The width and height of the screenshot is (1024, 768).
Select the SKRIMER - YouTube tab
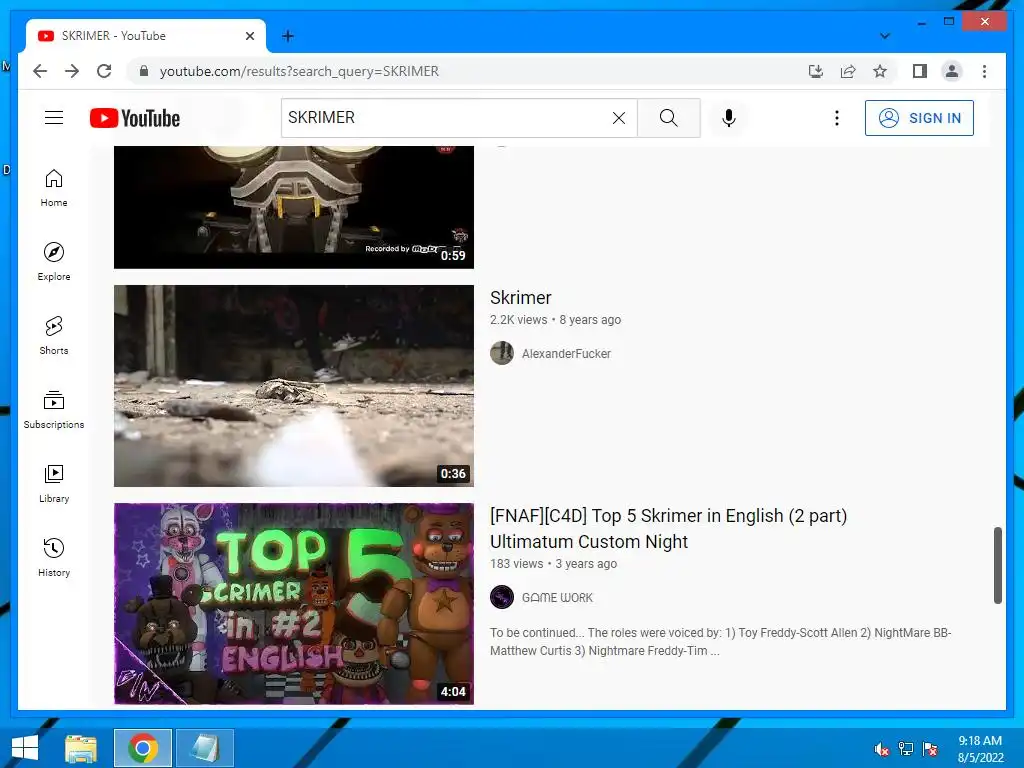146,36
